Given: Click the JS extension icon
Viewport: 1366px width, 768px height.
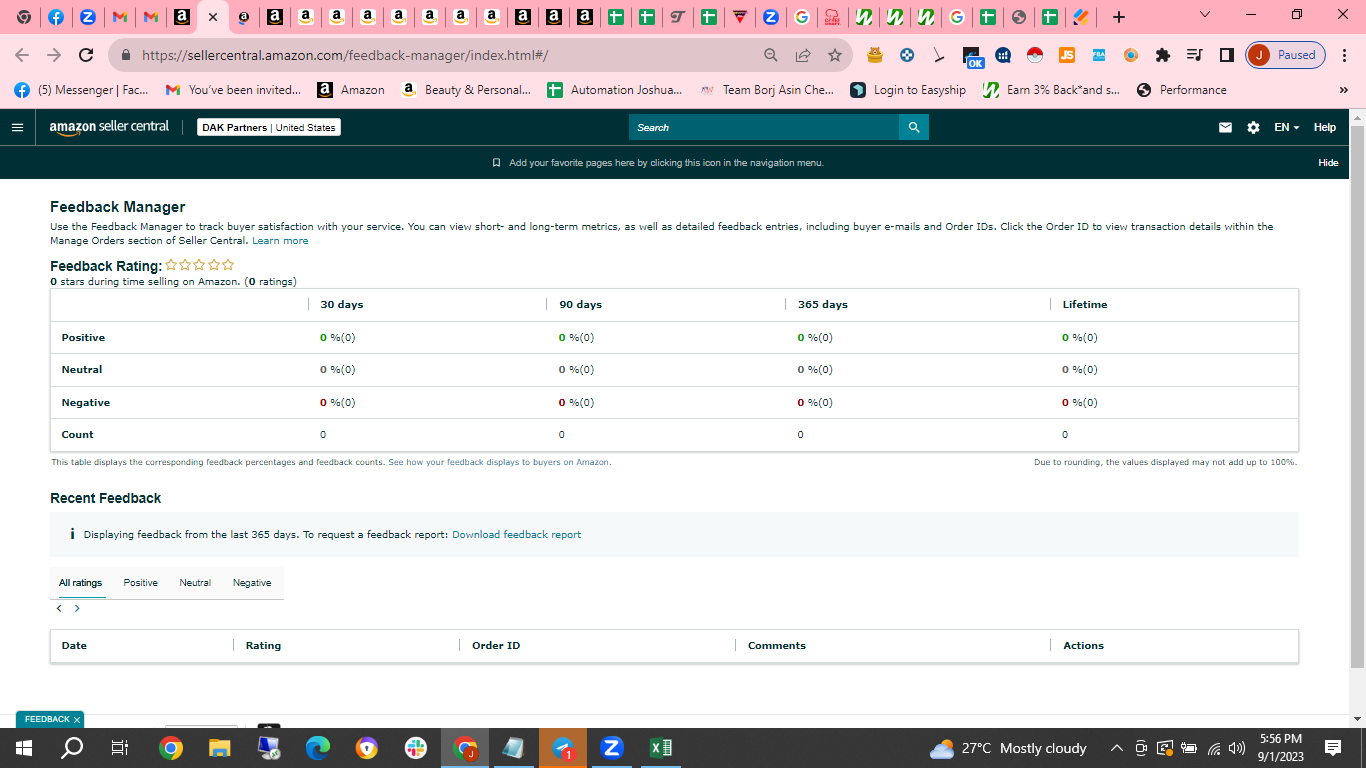Looking at the screenshot, I should pyautogui.click(x=1066, y=55).
